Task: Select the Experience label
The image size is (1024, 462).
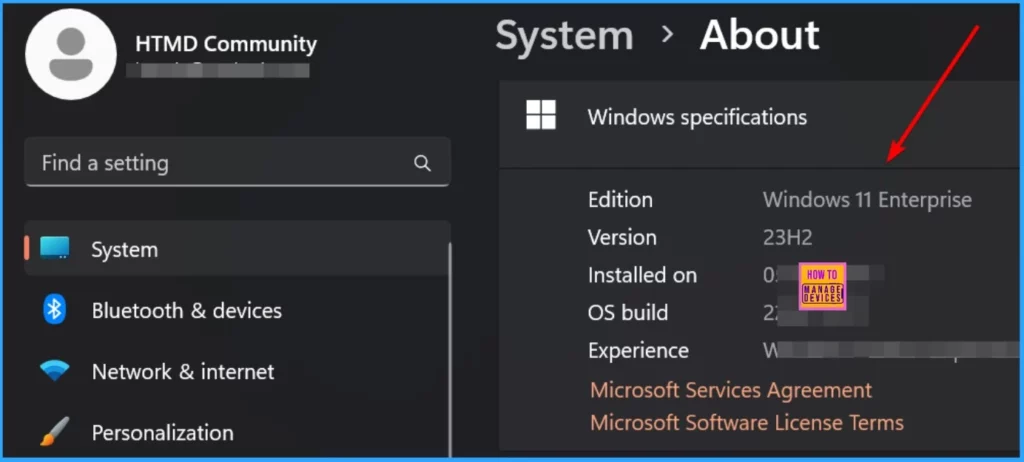Action: coord(639,351)
